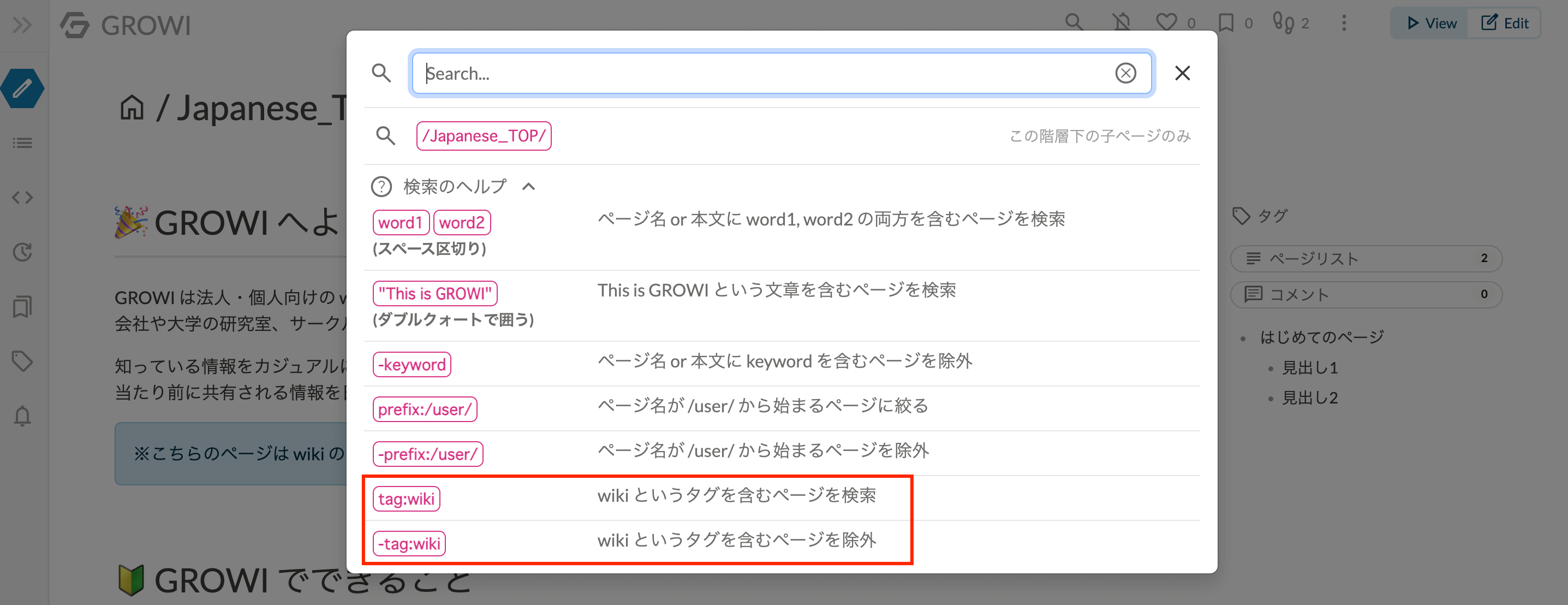This screenshot has width=1568, height=605.
Task: Click the help question mark icon
Action: pyautogui.click(x=381, y=186)
